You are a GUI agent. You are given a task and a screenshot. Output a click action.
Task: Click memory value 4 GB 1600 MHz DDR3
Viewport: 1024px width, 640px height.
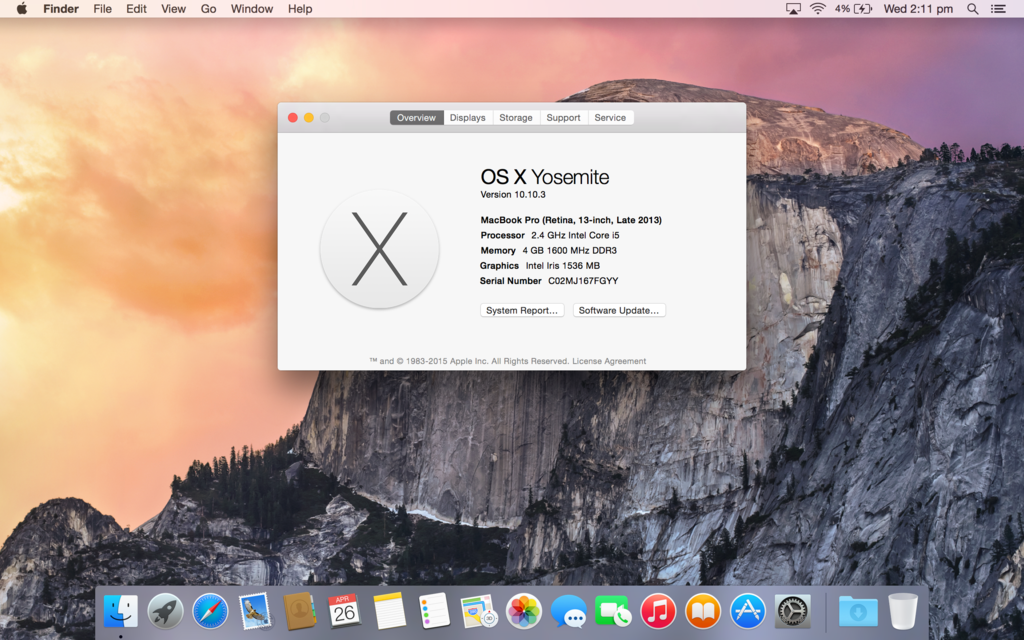[x=569, y=250]
